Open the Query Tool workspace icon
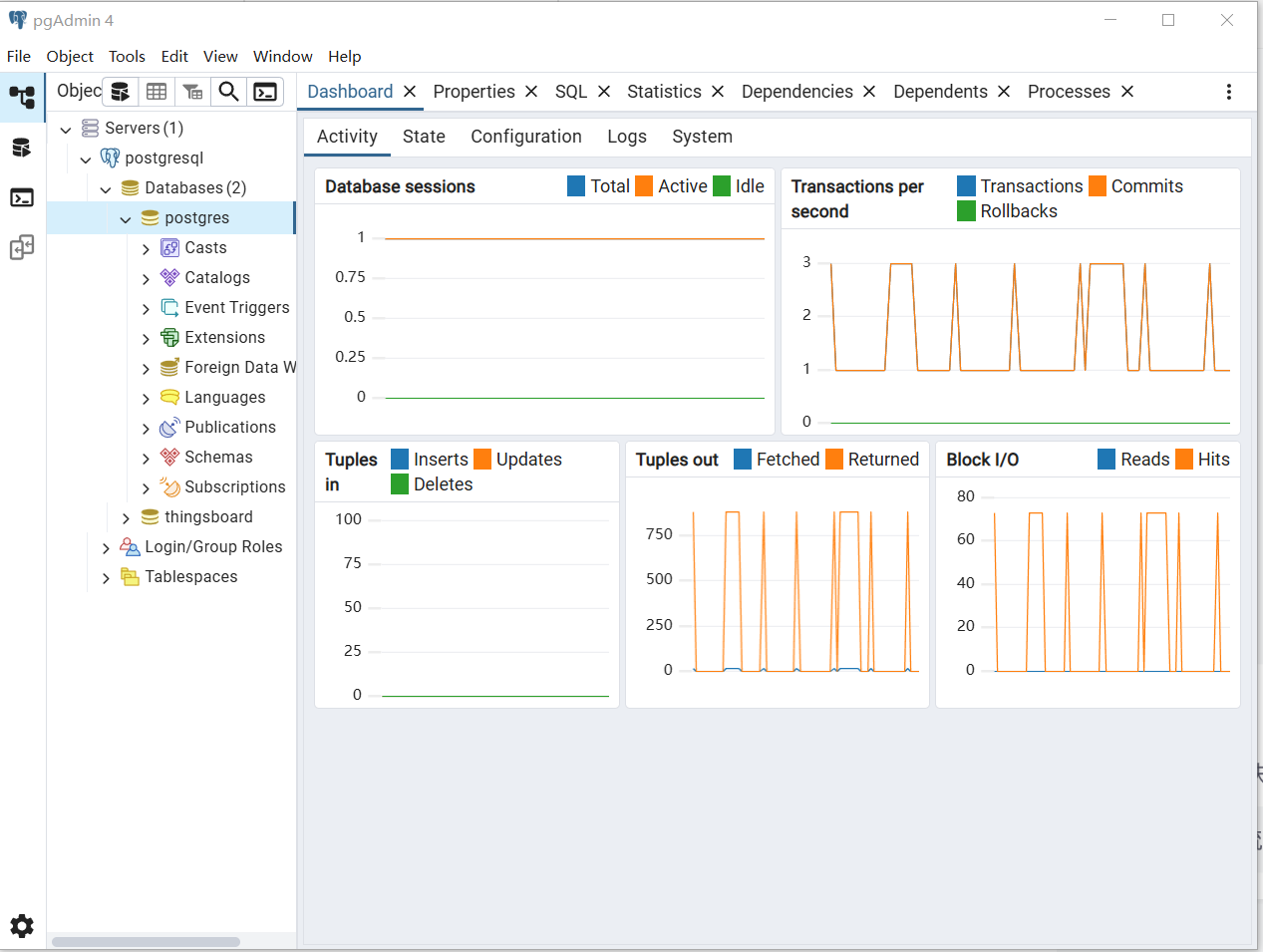 click(22, 148)
